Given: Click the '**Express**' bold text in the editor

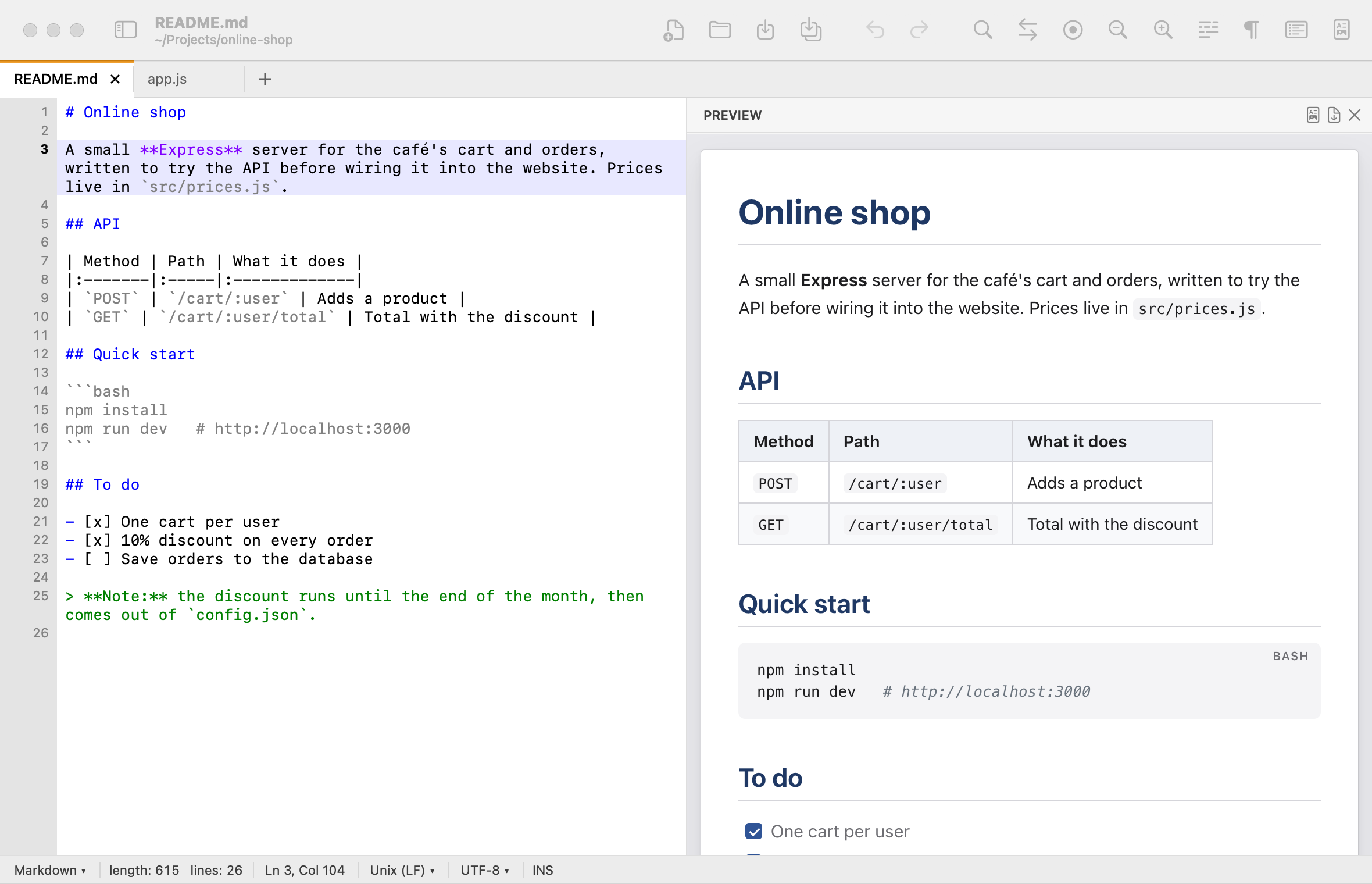Looking at the screenshot, I should click(191, 149).
